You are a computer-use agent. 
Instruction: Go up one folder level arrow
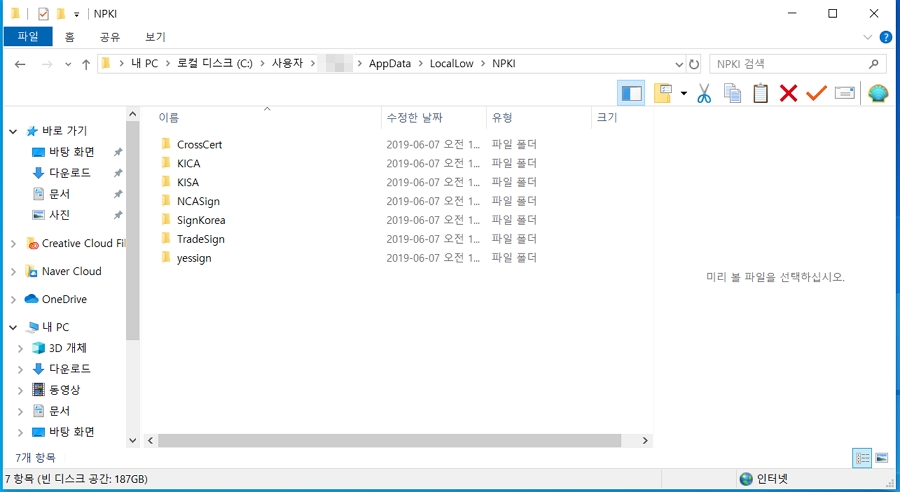[86, 64]
